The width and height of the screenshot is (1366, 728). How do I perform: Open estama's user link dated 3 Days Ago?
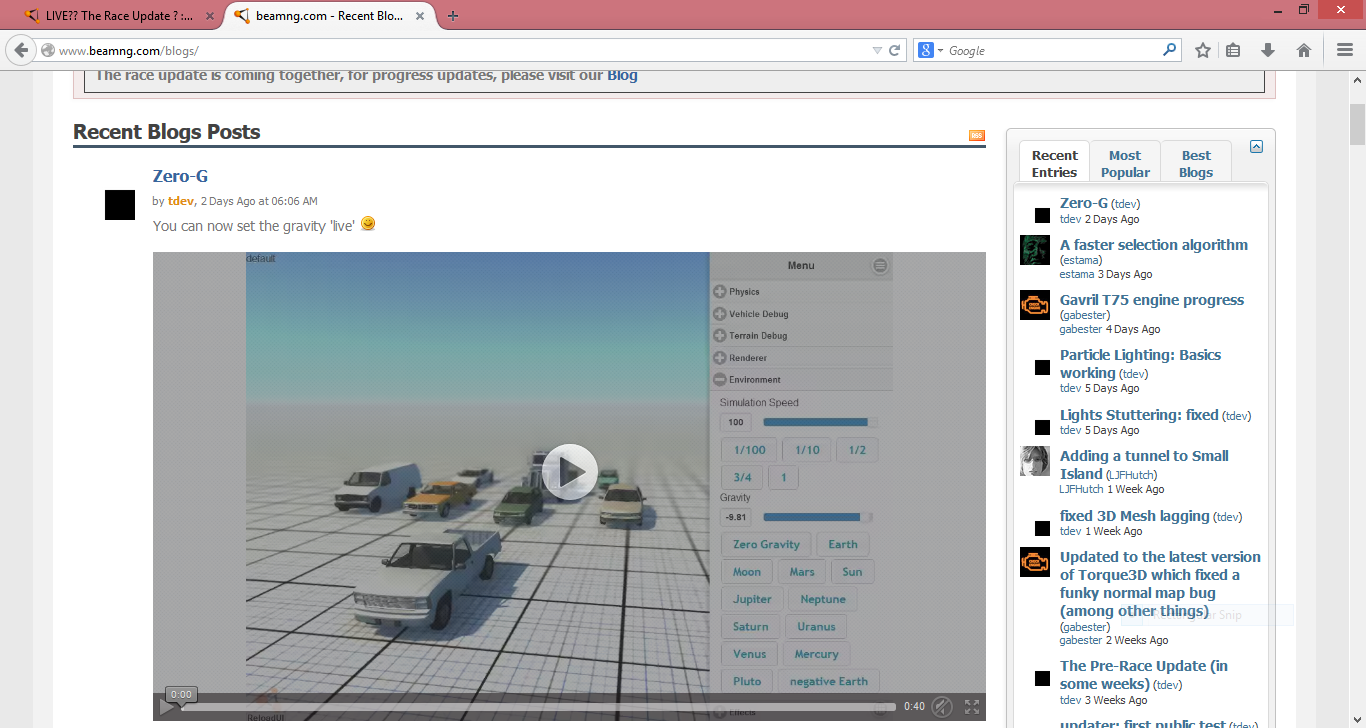pyautogui.click(x=1077, y=274)
